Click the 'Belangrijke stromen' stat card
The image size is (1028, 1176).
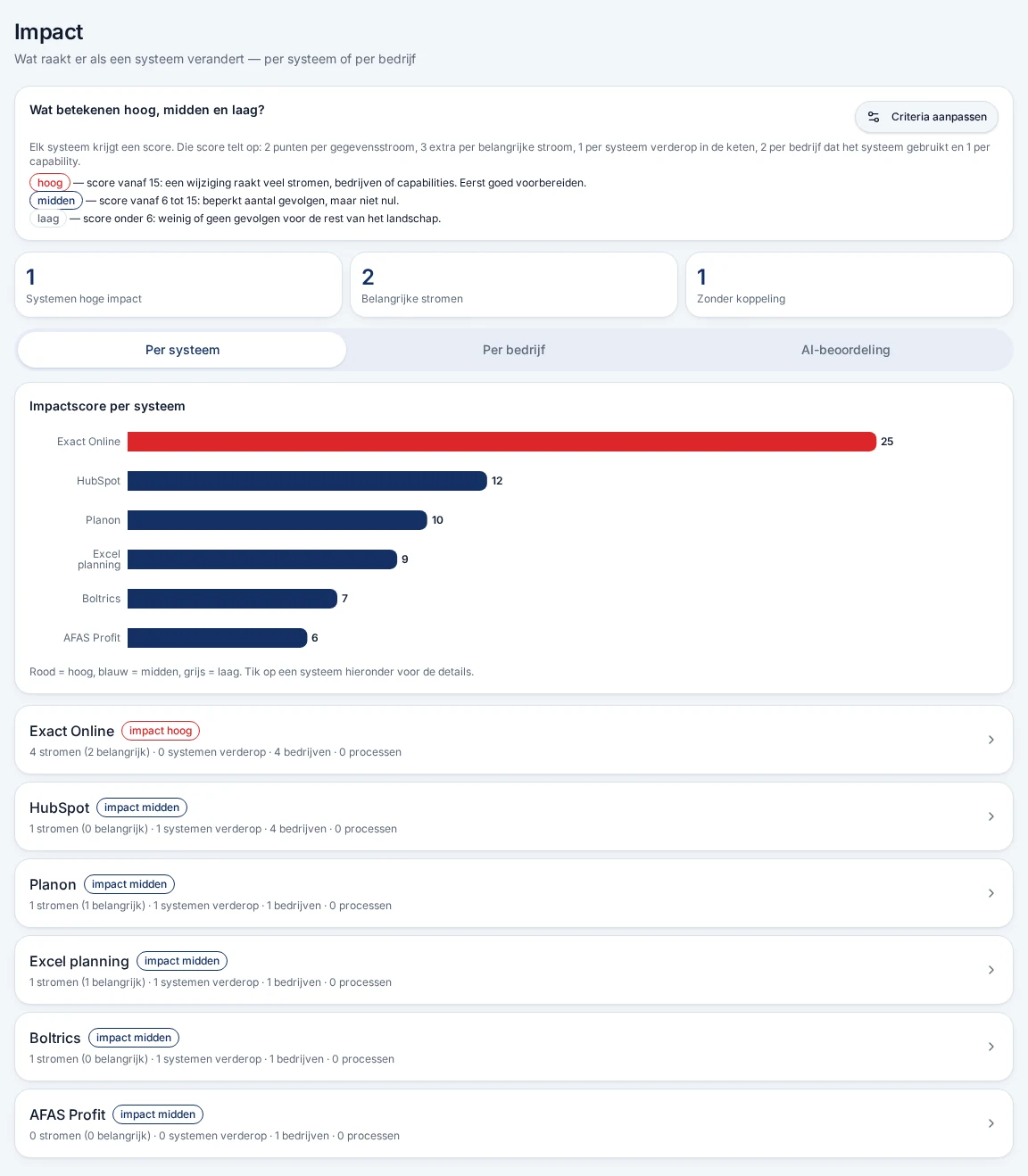(514, 285)
